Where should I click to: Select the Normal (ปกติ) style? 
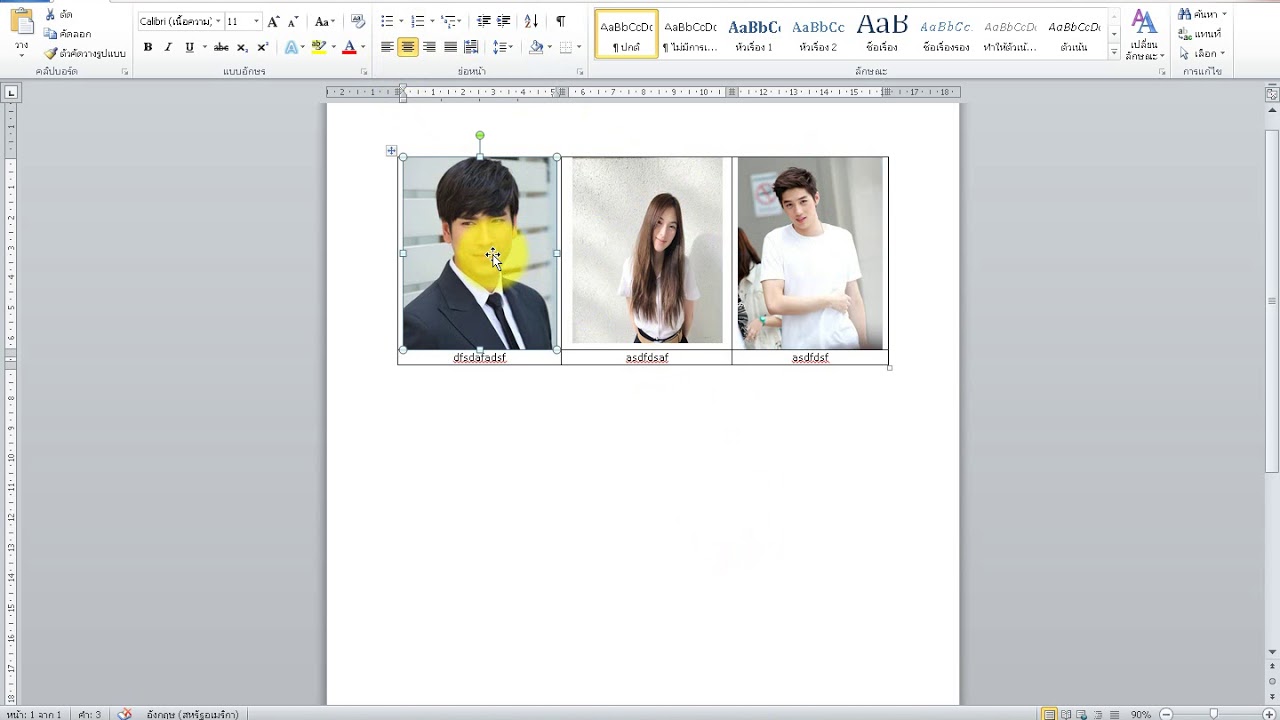(x=627, y=33)
